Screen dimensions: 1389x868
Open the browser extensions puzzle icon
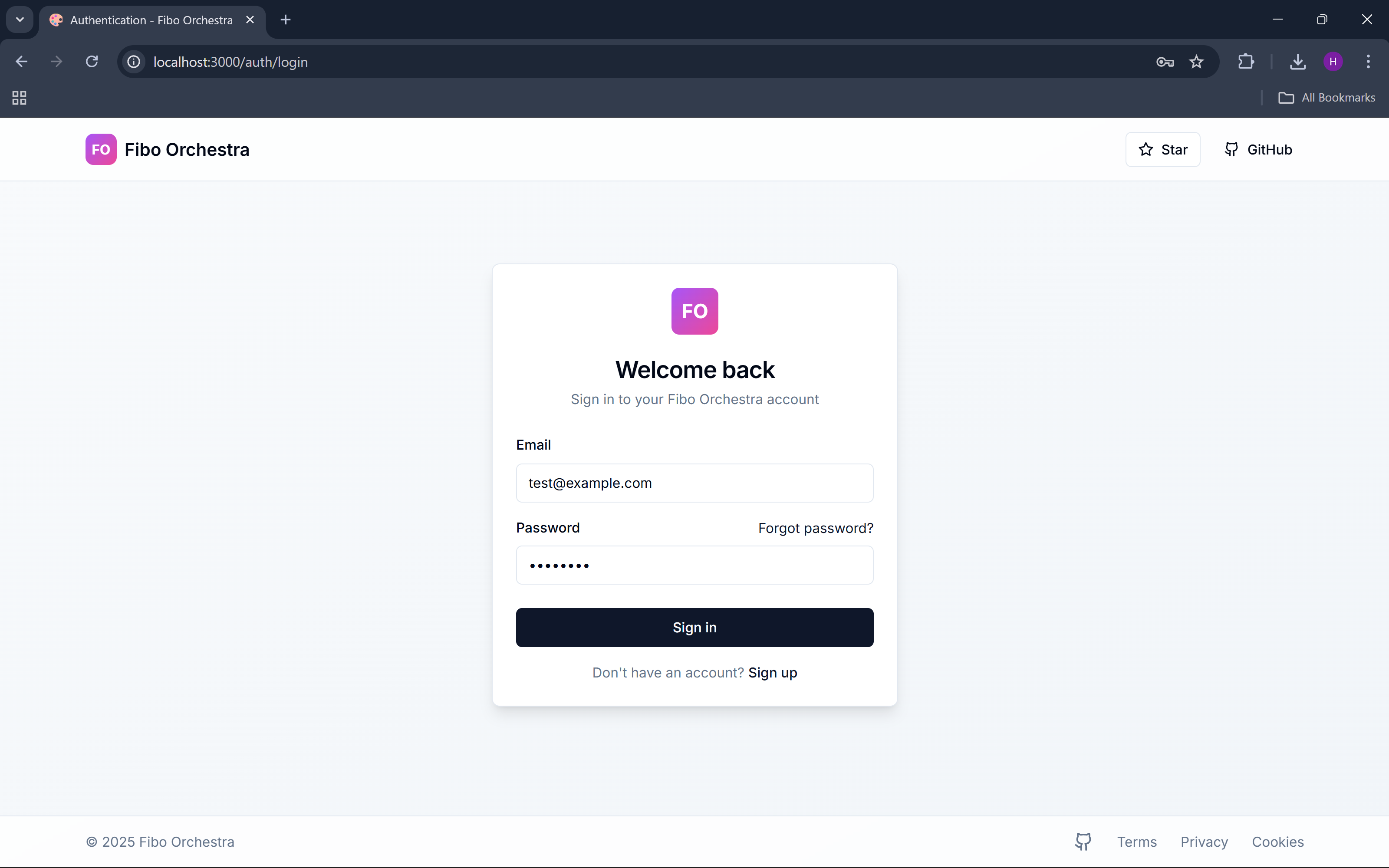click(1245, 62)
